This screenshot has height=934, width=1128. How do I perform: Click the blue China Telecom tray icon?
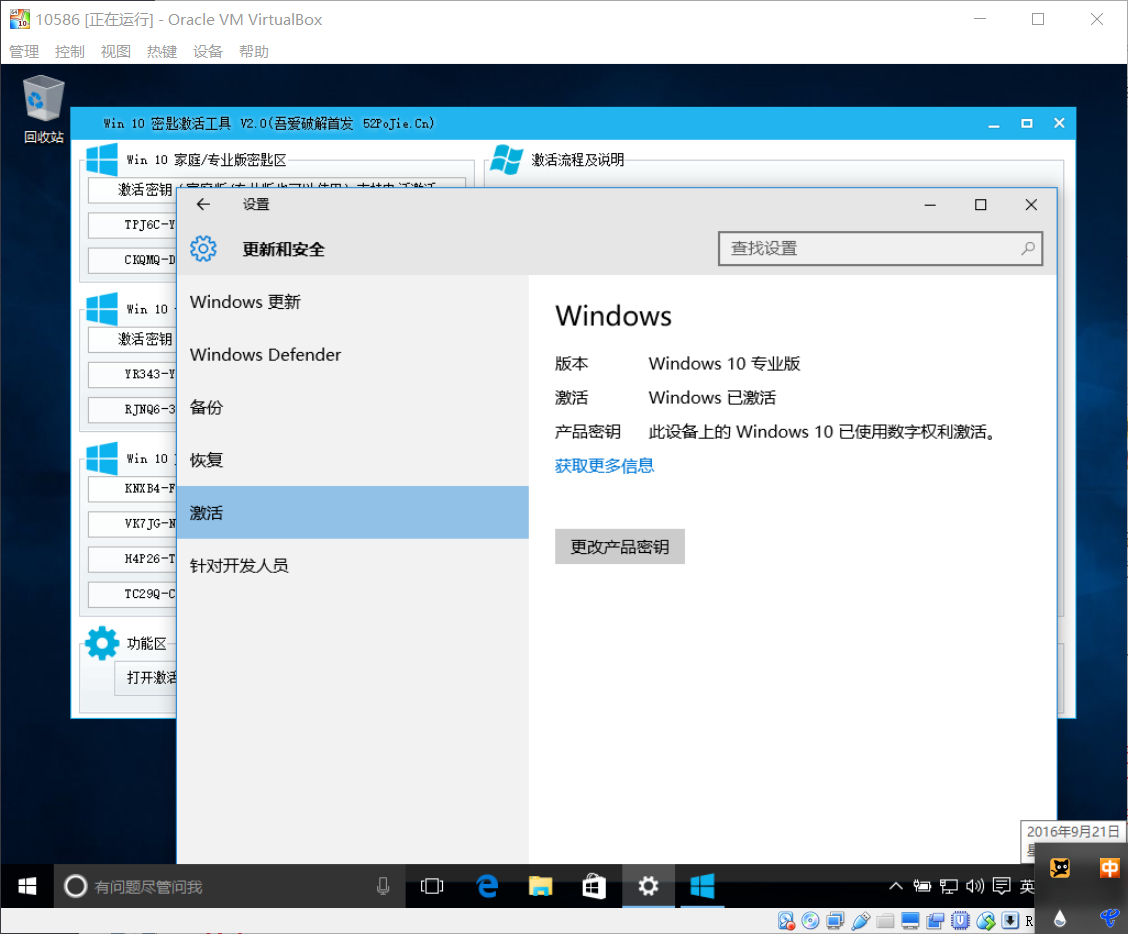(x=1109, y=918)
